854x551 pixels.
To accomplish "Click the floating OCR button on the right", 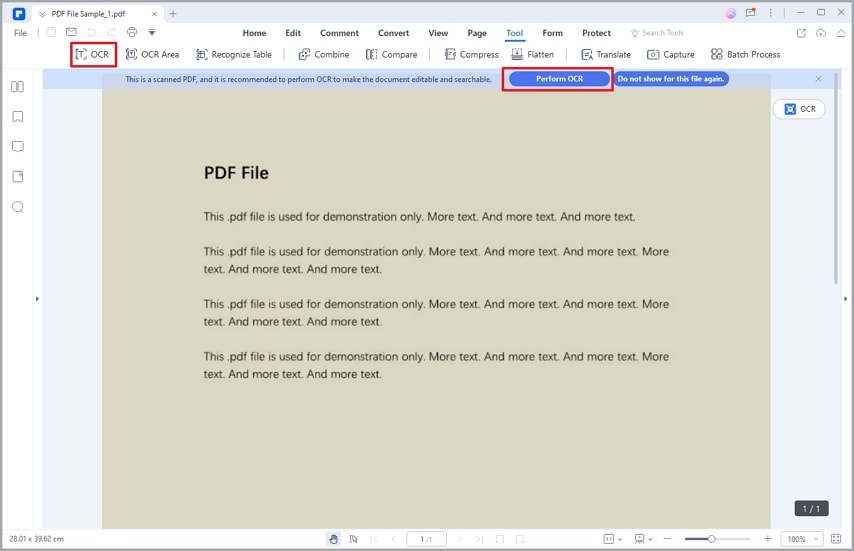I will point(799,109).
